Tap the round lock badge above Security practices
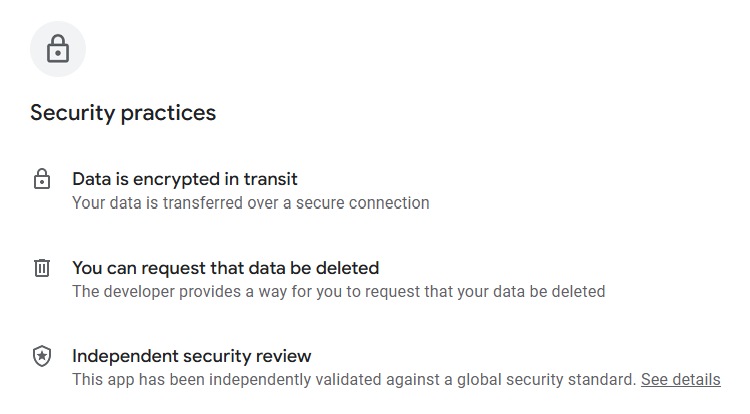Image resolution: width=750 pixels, height=414 pixels. click(58, 49)
